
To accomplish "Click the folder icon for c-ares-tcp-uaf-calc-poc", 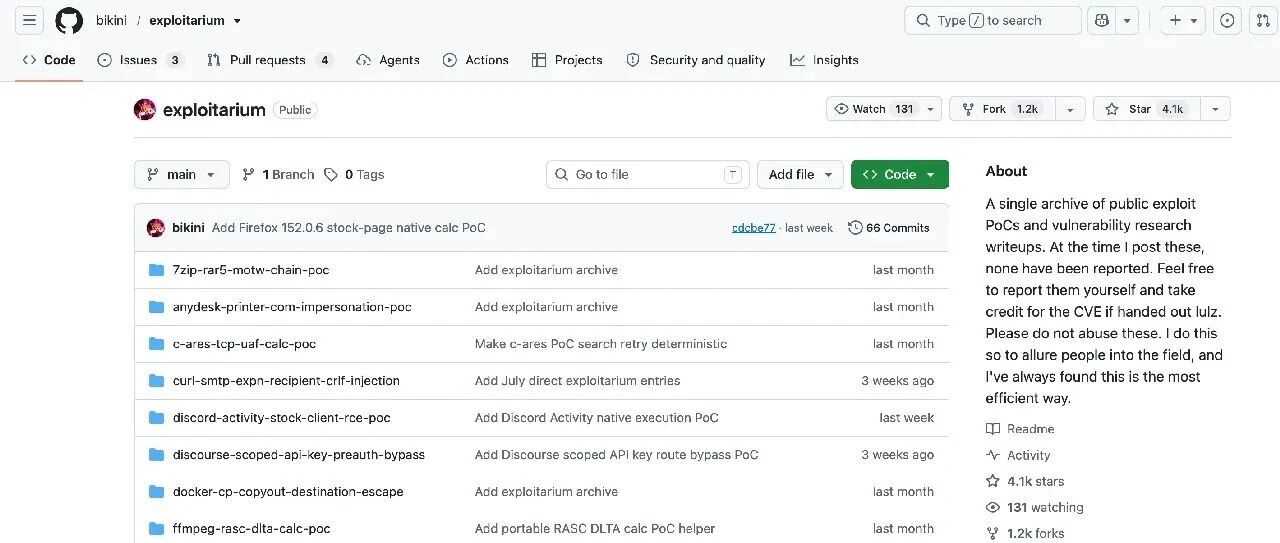I will [156, 344].
